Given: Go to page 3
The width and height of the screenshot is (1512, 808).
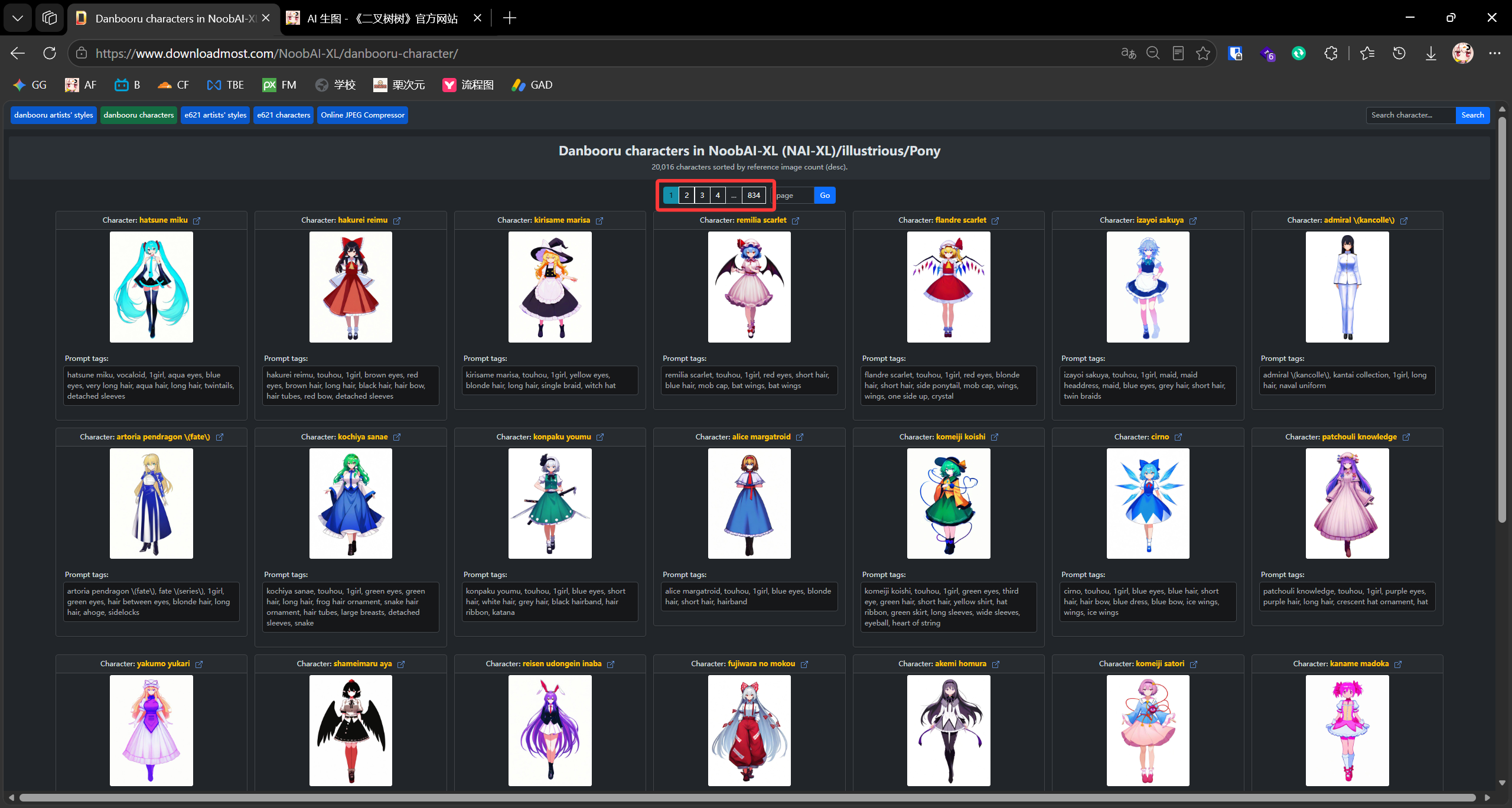Looking at the screenshot, I should coord(702,196).
